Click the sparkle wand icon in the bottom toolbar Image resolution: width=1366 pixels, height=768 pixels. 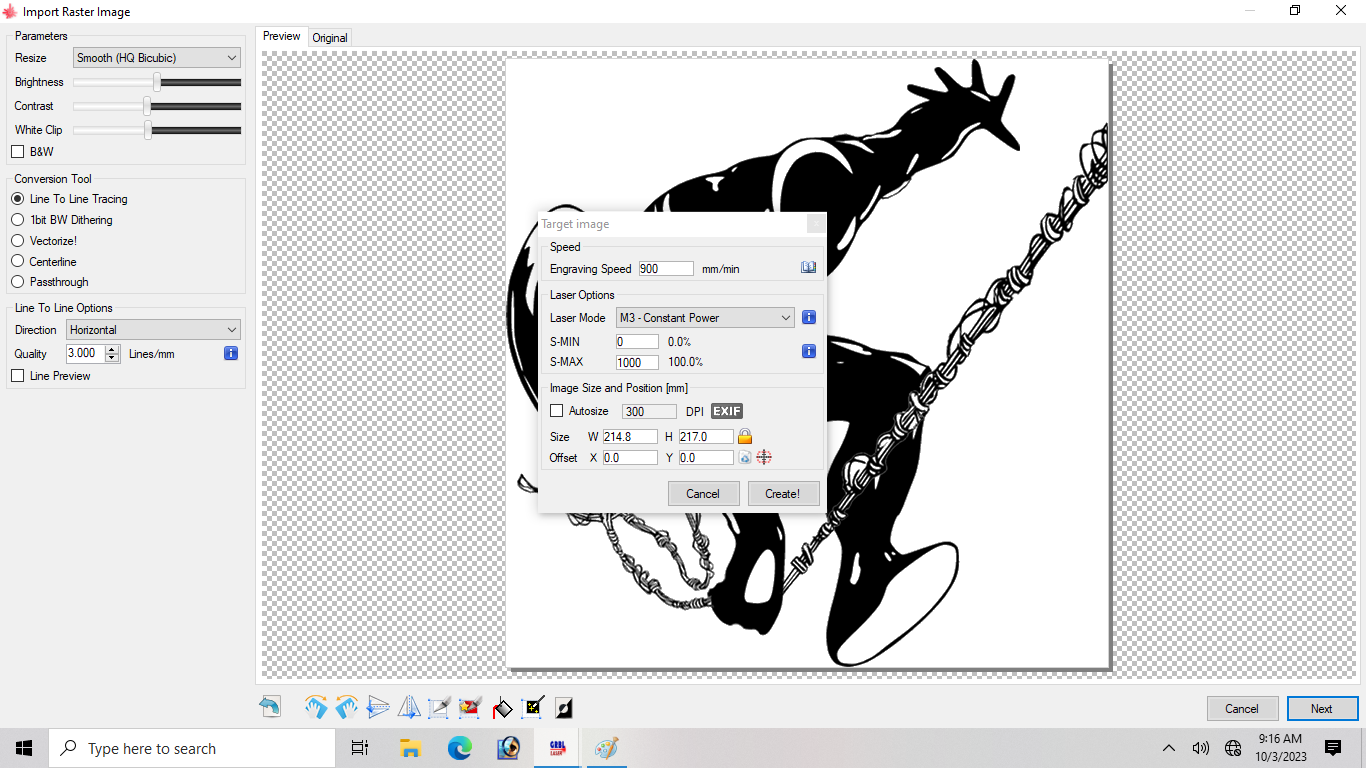(x=533, y=708)
